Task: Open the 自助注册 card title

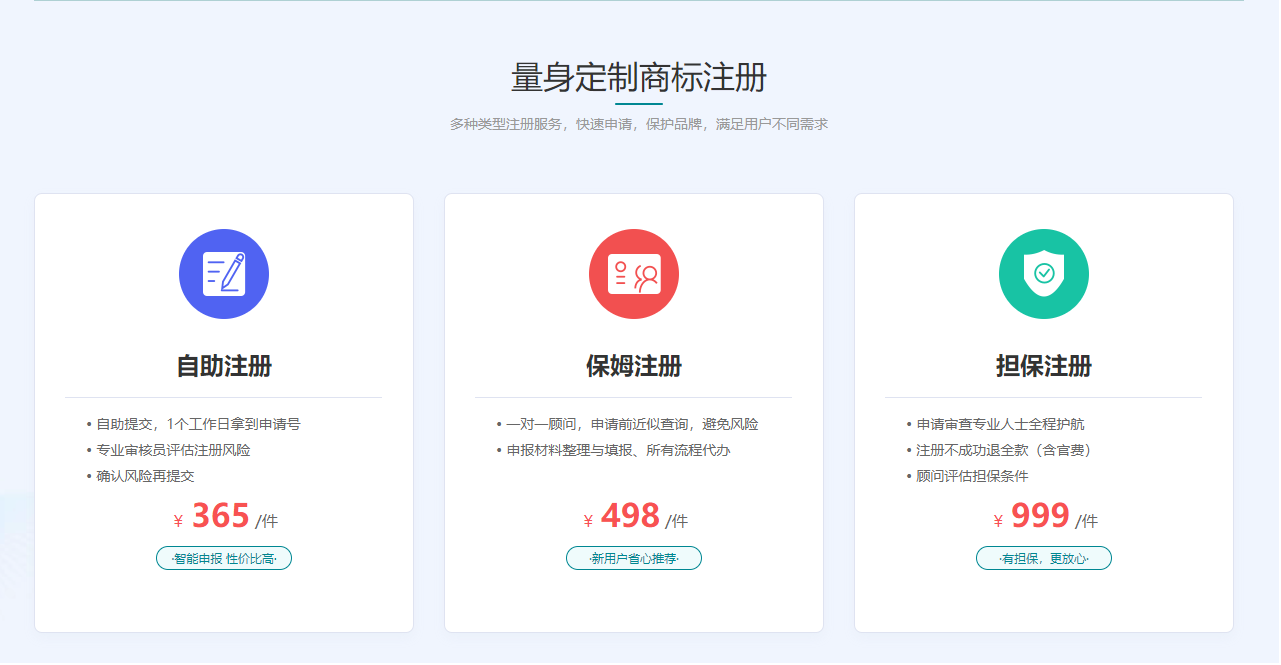Action: [224, 366]
